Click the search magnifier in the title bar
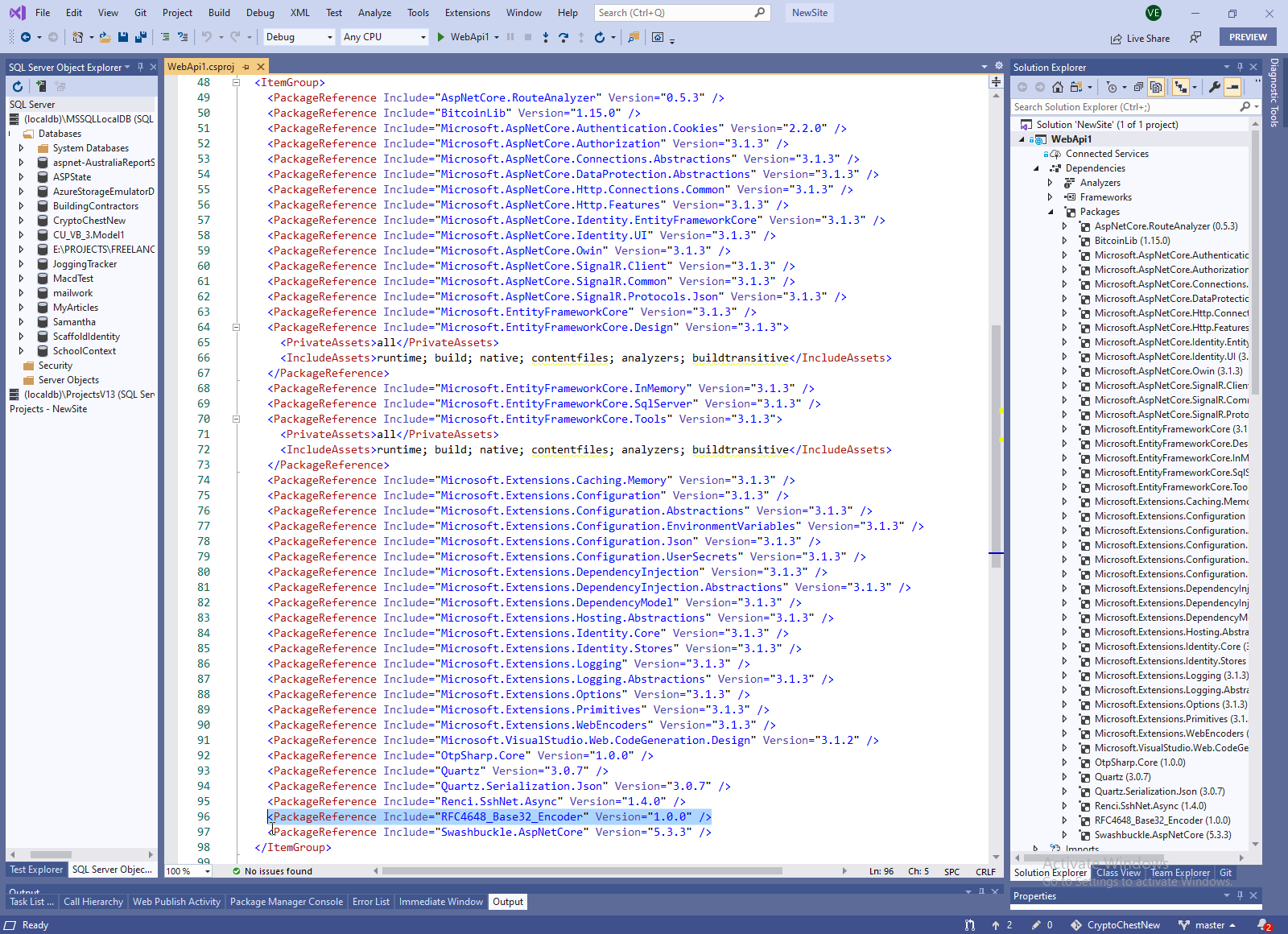 [x=760, y=13]
